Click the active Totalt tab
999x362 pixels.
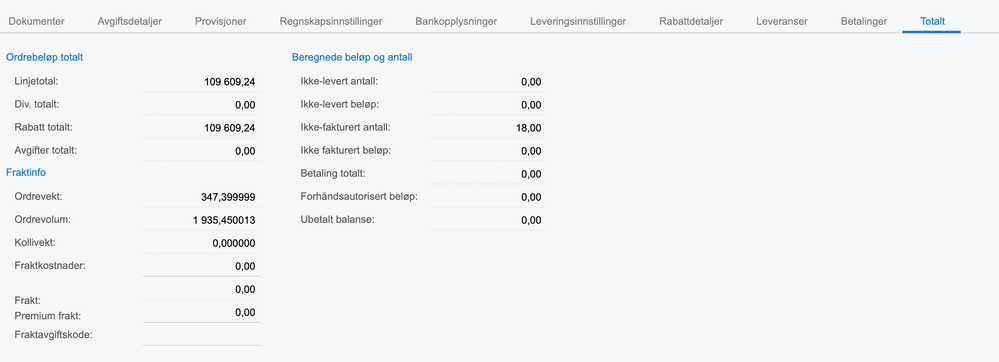[932, 21]
